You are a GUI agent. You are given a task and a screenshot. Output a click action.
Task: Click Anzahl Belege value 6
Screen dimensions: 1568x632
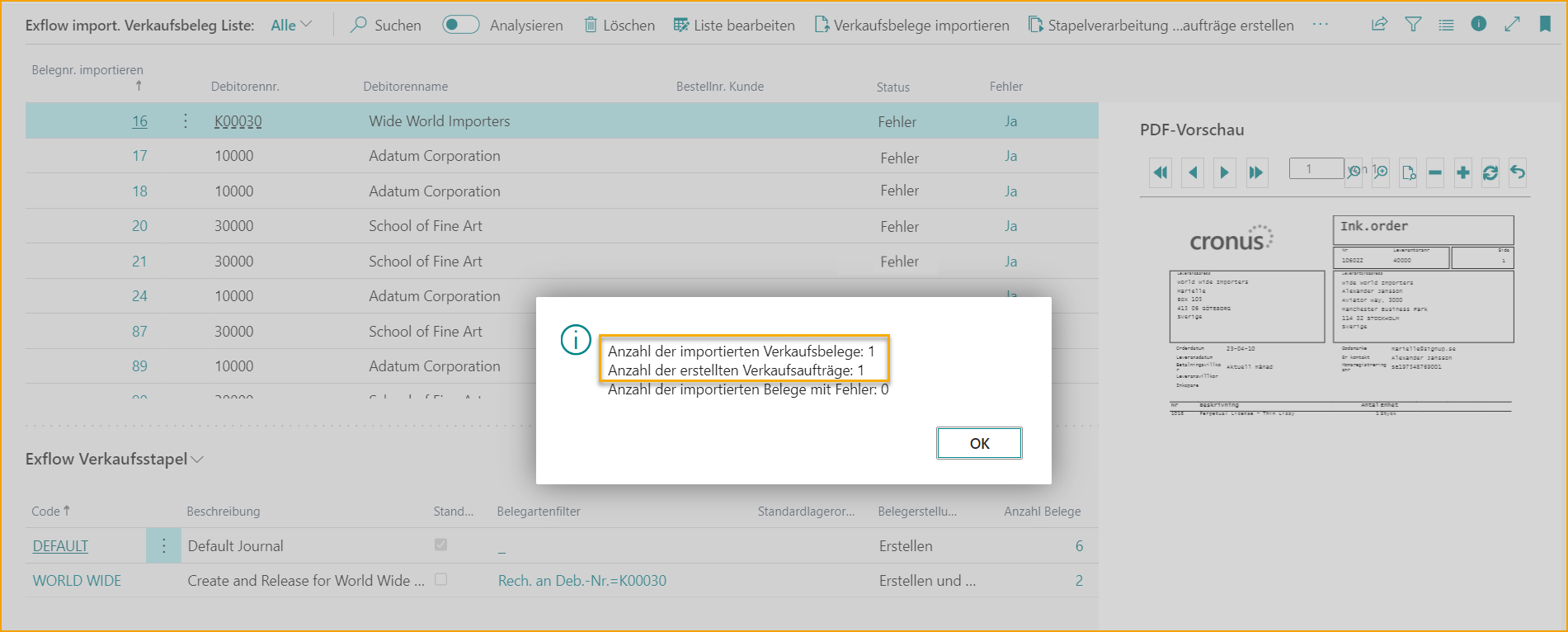(x=1079, y=546)
